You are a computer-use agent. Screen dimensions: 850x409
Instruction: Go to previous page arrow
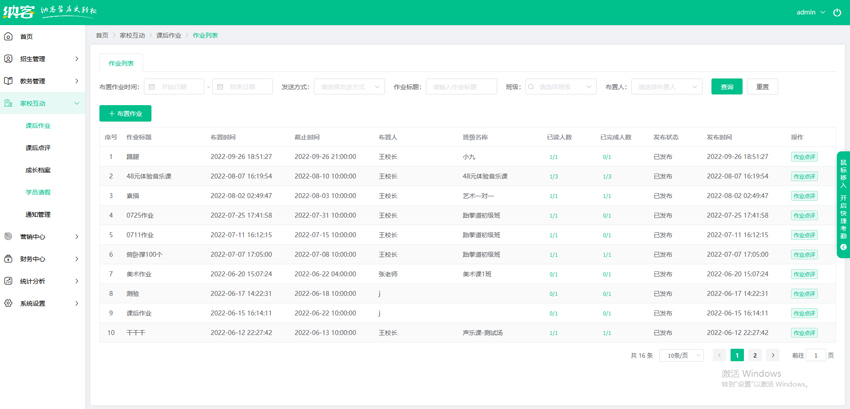tap(719, 355)
